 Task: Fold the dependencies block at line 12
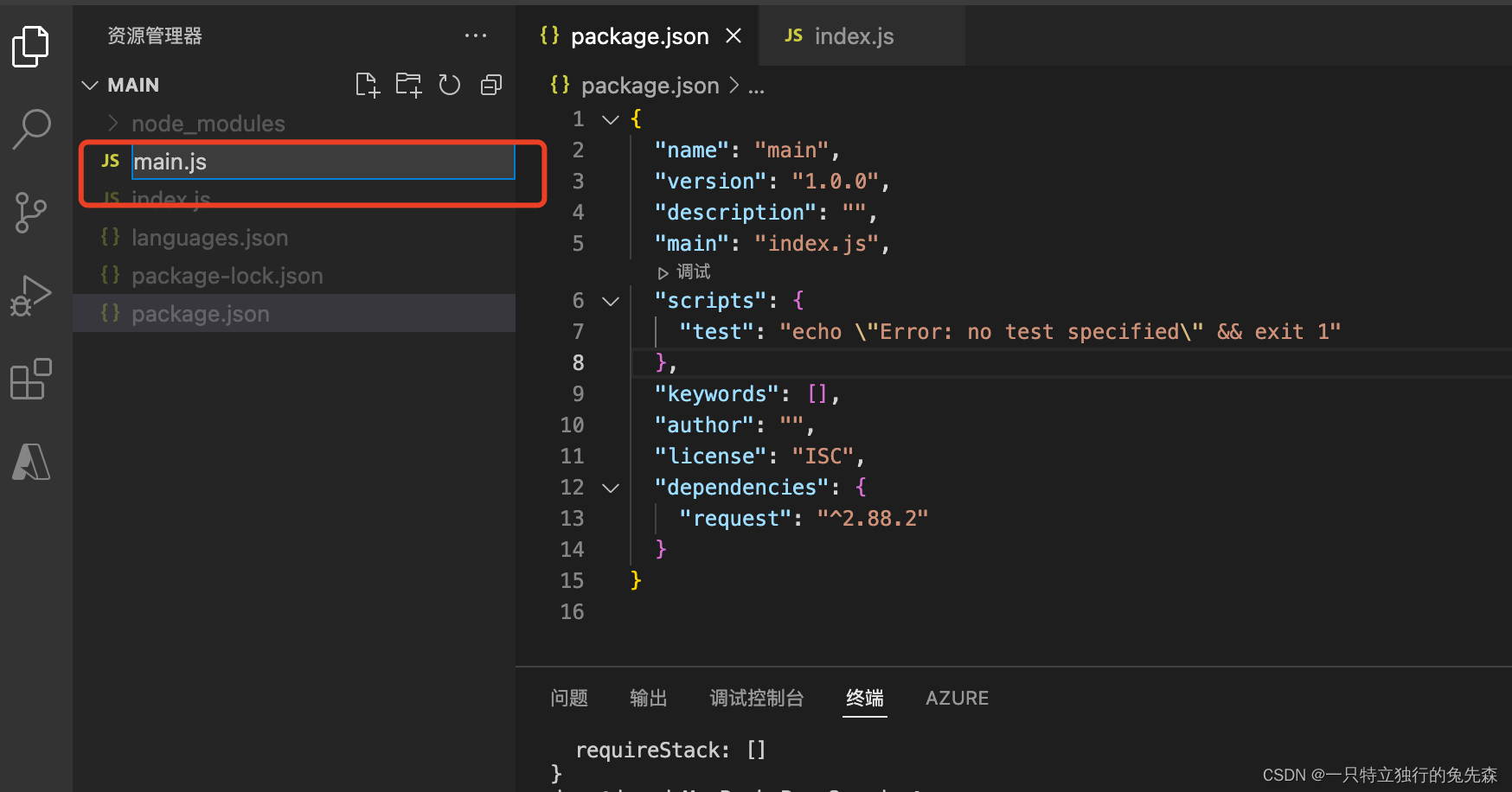(x=611, y=488)
